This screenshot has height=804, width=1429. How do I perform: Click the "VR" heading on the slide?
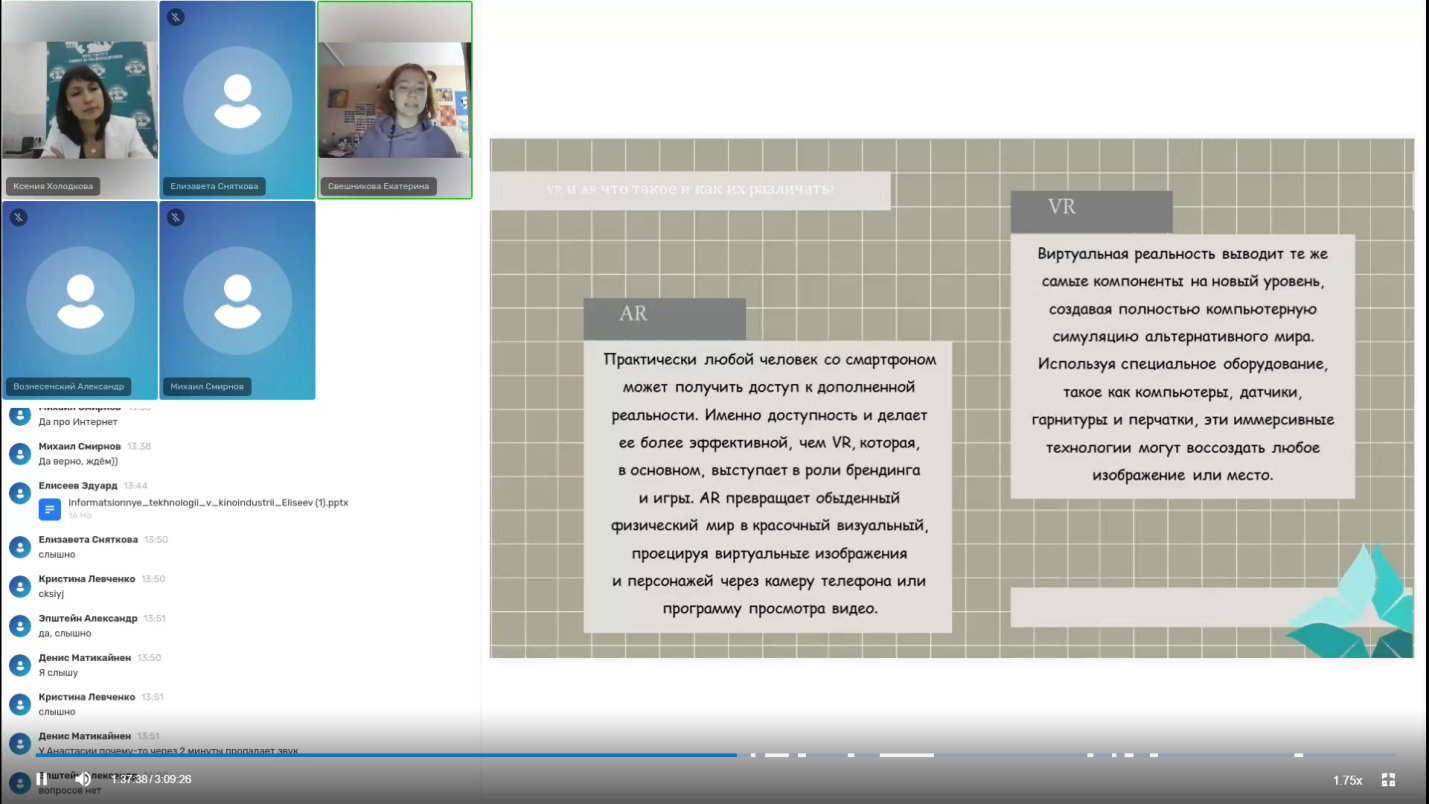[x=1062, y=207]
